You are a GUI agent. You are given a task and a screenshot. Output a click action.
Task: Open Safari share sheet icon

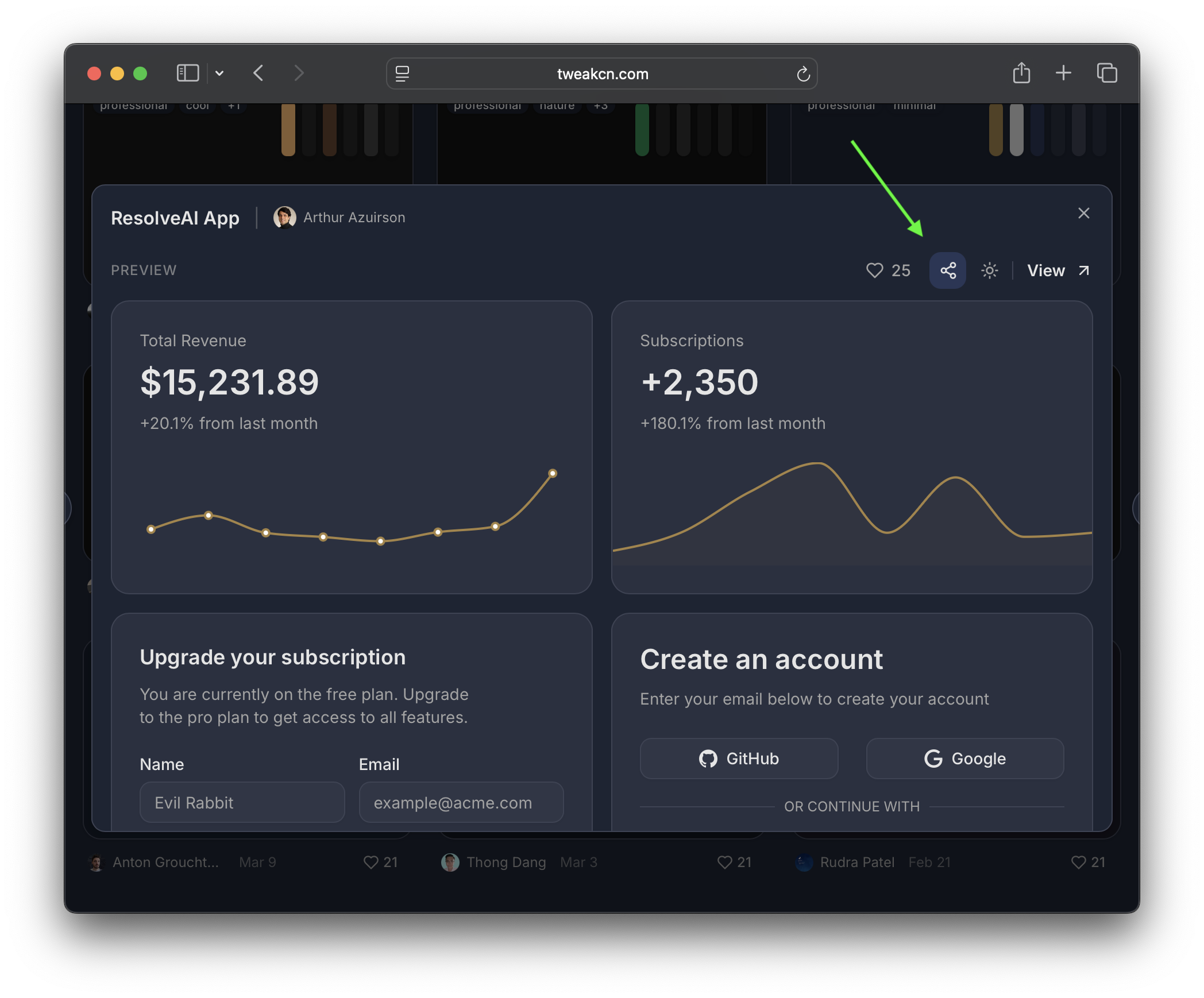pyautogui.click(x=1021, y=73)
